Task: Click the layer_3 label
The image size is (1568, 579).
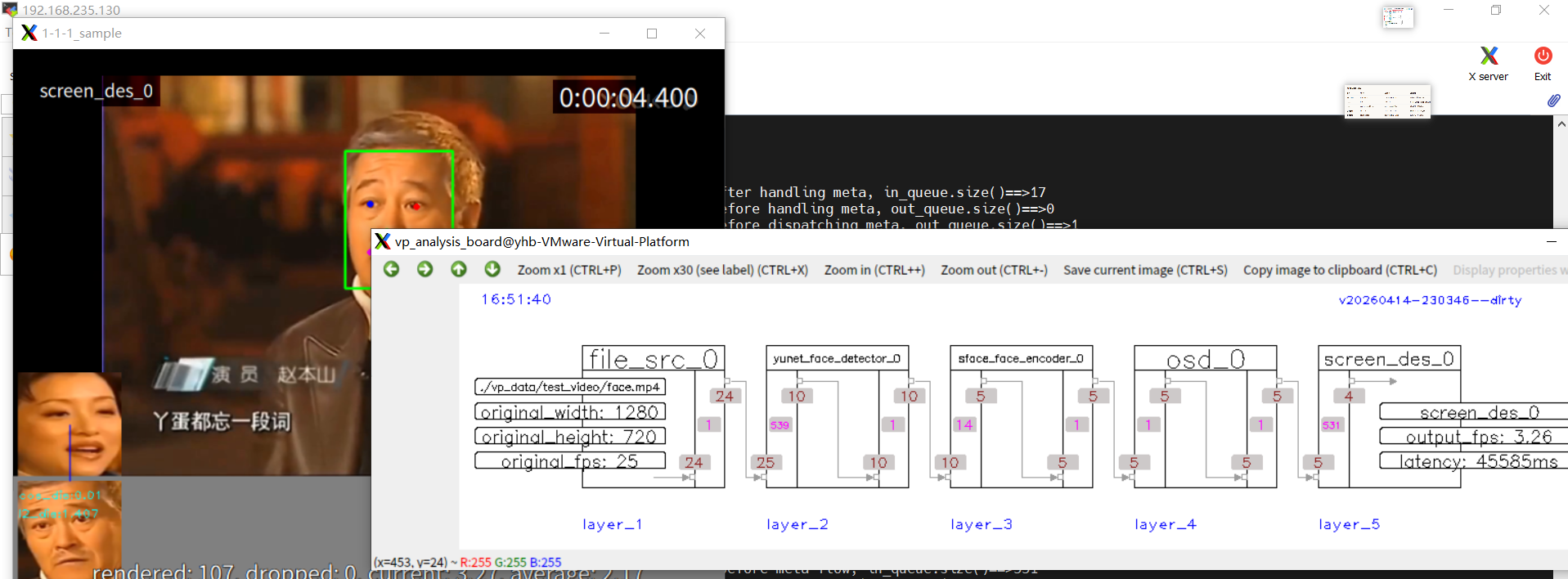Action: coord(982,524)
